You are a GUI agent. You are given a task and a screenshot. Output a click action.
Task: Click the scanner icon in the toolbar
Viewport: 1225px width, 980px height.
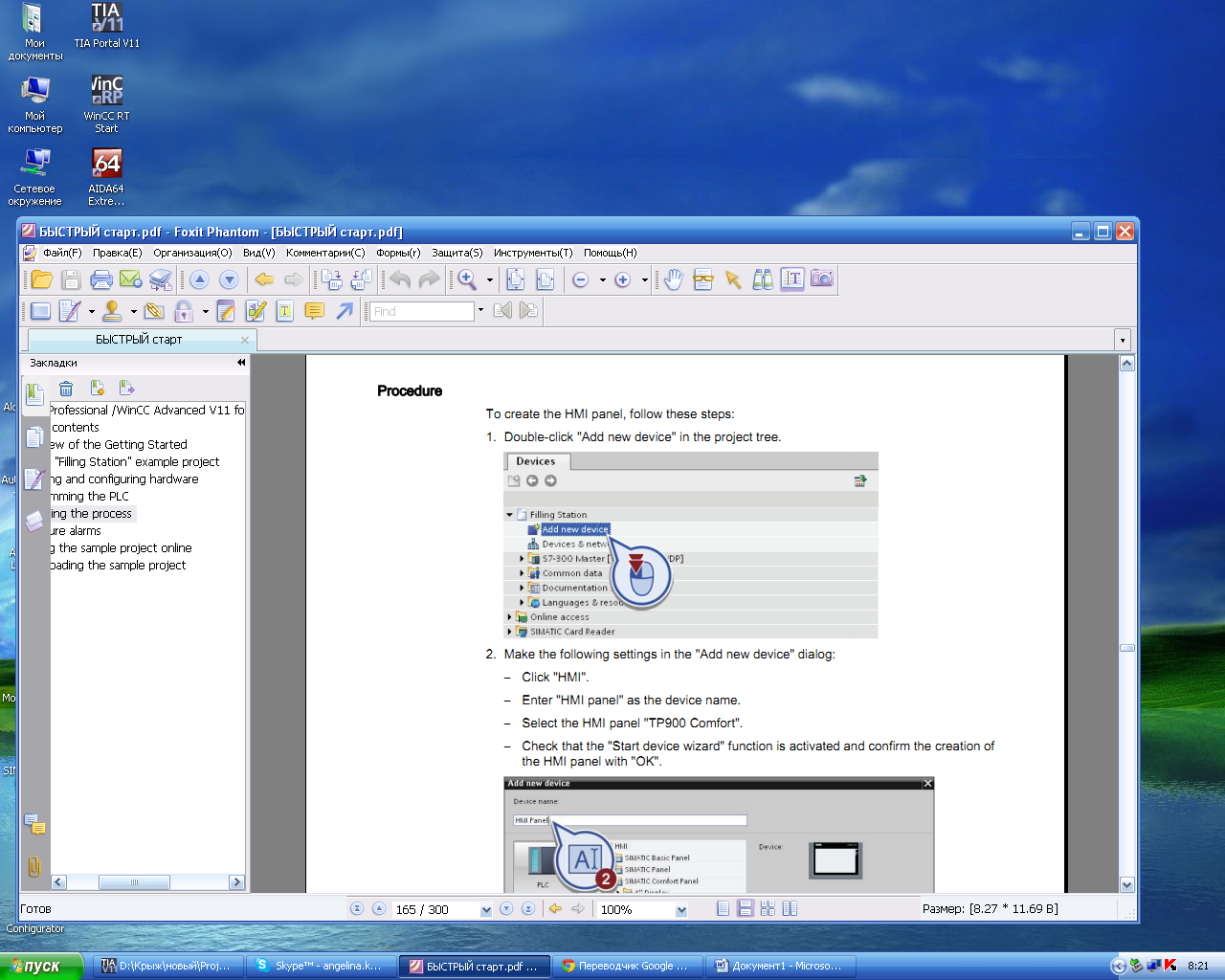161,279
